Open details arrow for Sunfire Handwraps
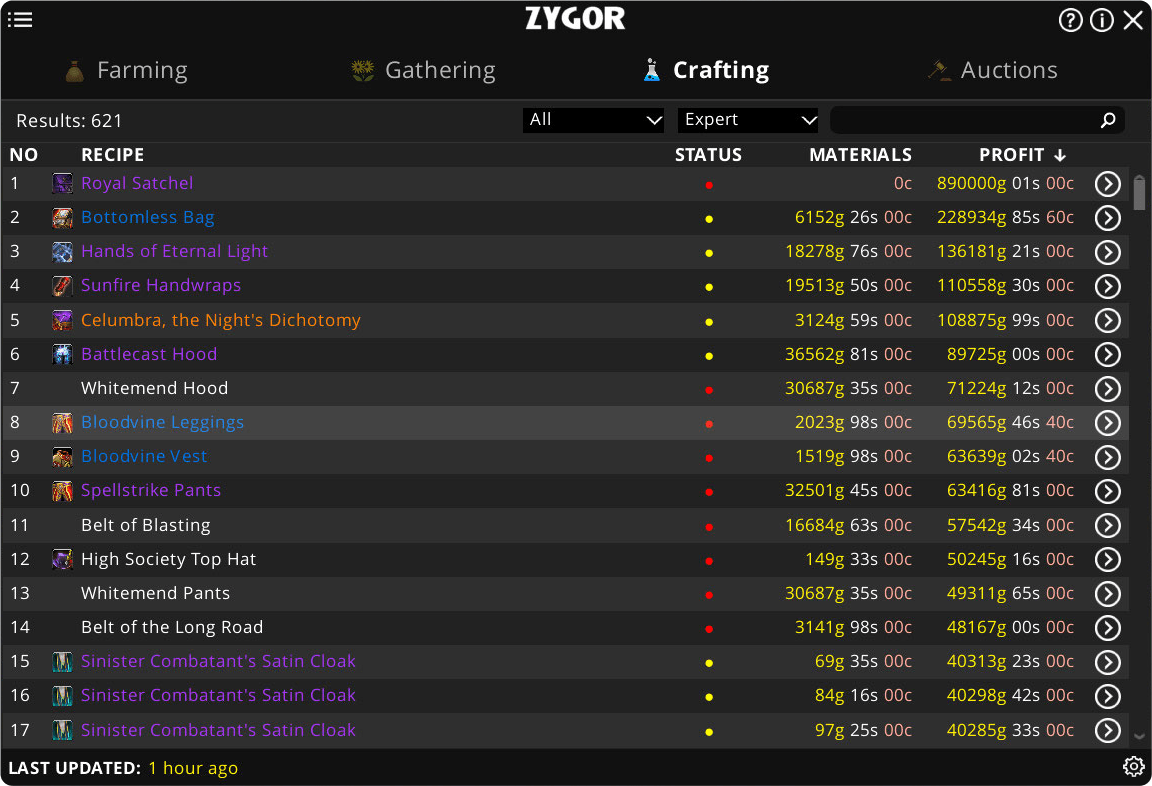The height and width of the screenshot is (786, 1152). pyautogui.click(x=1107, y=286)
